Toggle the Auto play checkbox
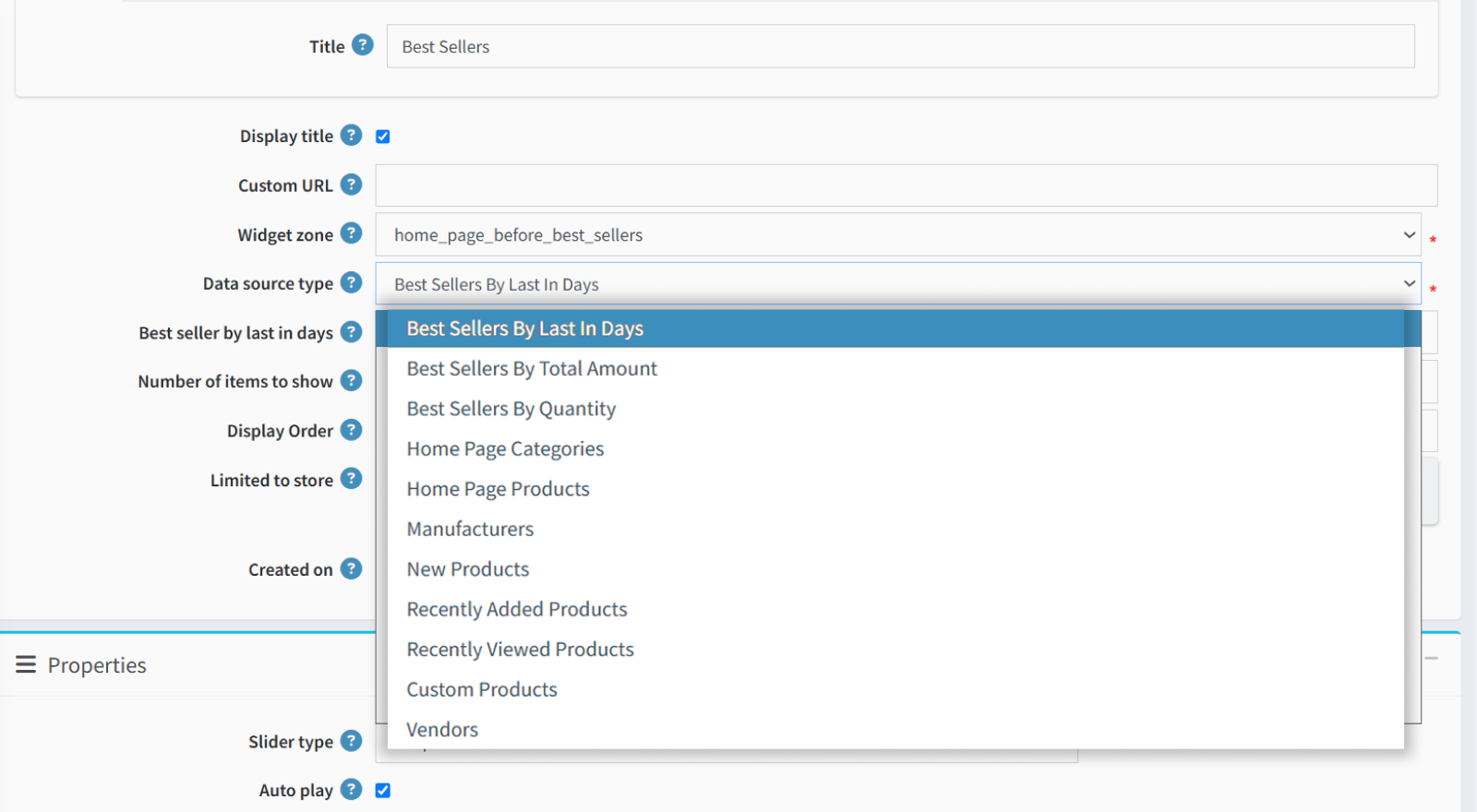Viewport: 1477px width, 812px height. click(x=383, y=791)
